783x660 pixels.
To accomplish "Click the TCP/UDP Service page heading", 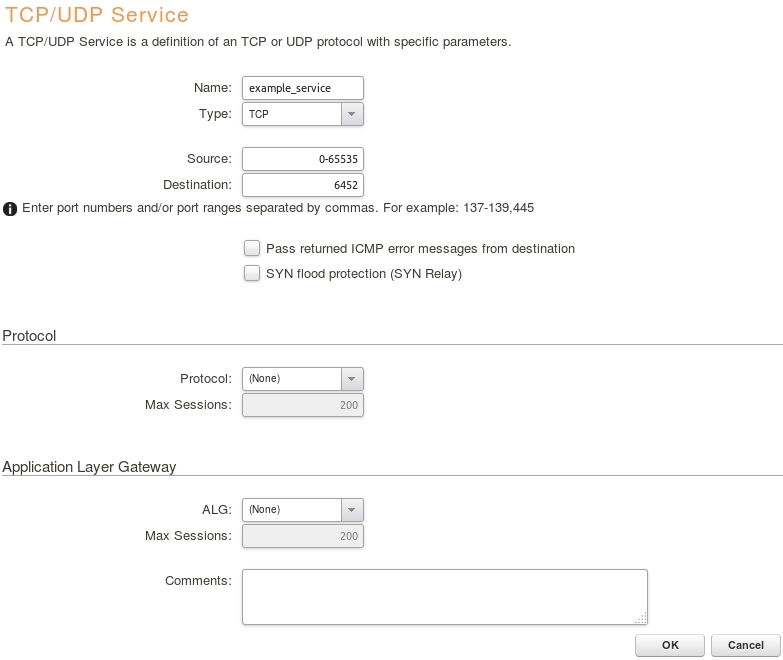I will click(x=97, y=16).
